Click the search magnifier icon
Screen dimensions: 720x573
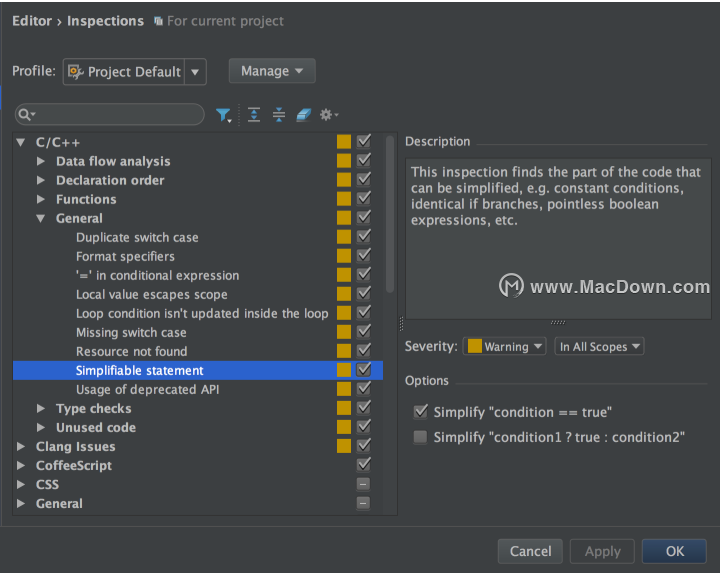click(x=27, y=114)
